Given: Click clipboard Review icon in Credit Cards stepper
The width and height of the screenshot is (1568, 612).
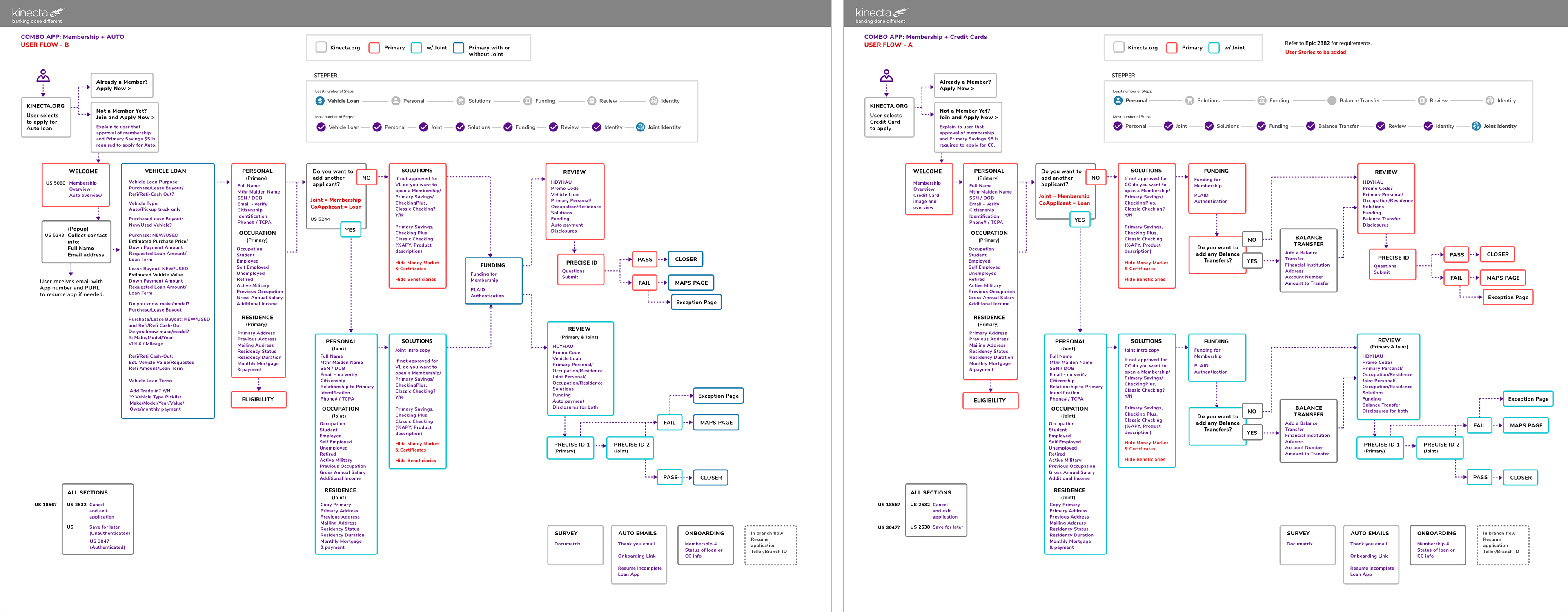Looking at the screenshot, I should (x=1422, y=100).
